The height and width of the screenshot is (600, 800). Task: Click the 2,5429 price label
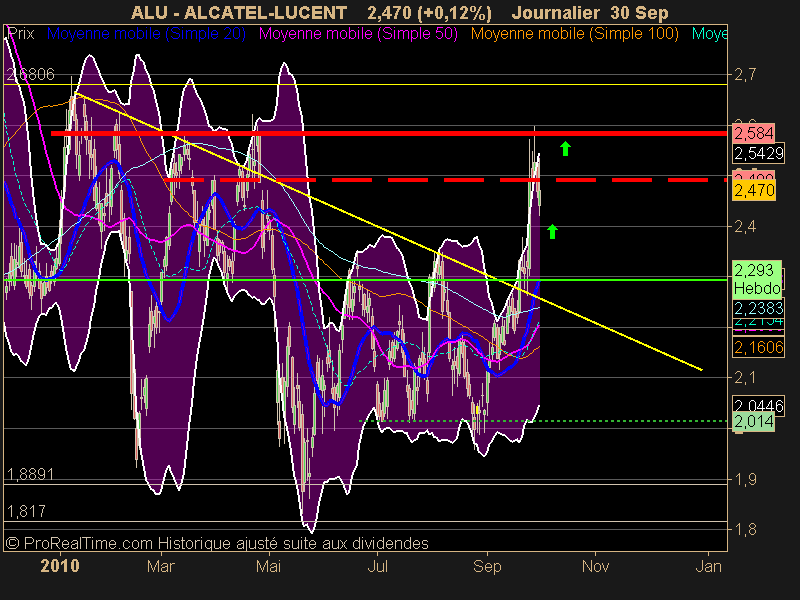pyautogui.click(x=758, y=153)
